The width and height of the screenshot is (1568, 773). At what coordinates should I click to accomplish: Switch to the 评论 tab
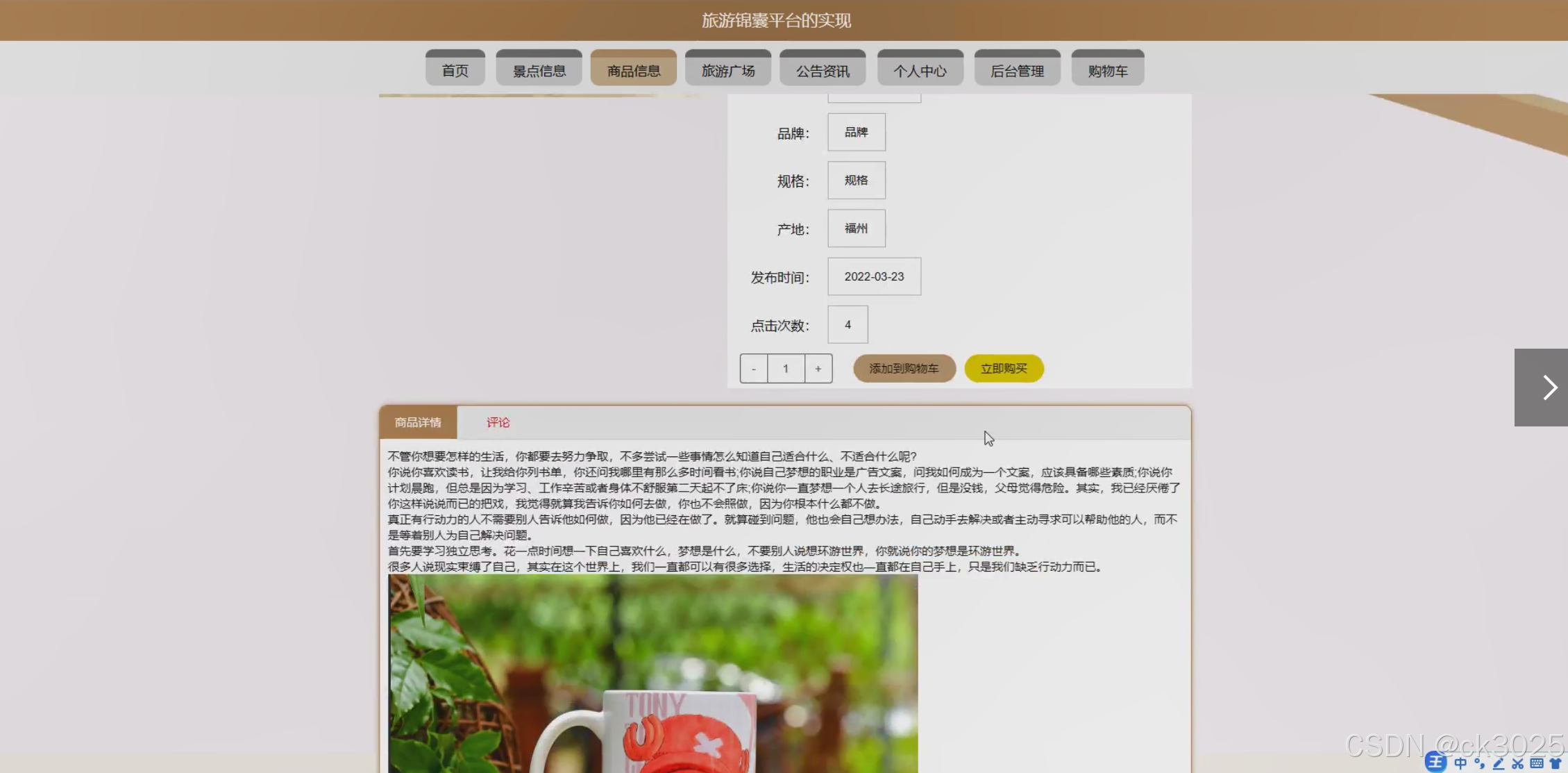click(498, 422)
